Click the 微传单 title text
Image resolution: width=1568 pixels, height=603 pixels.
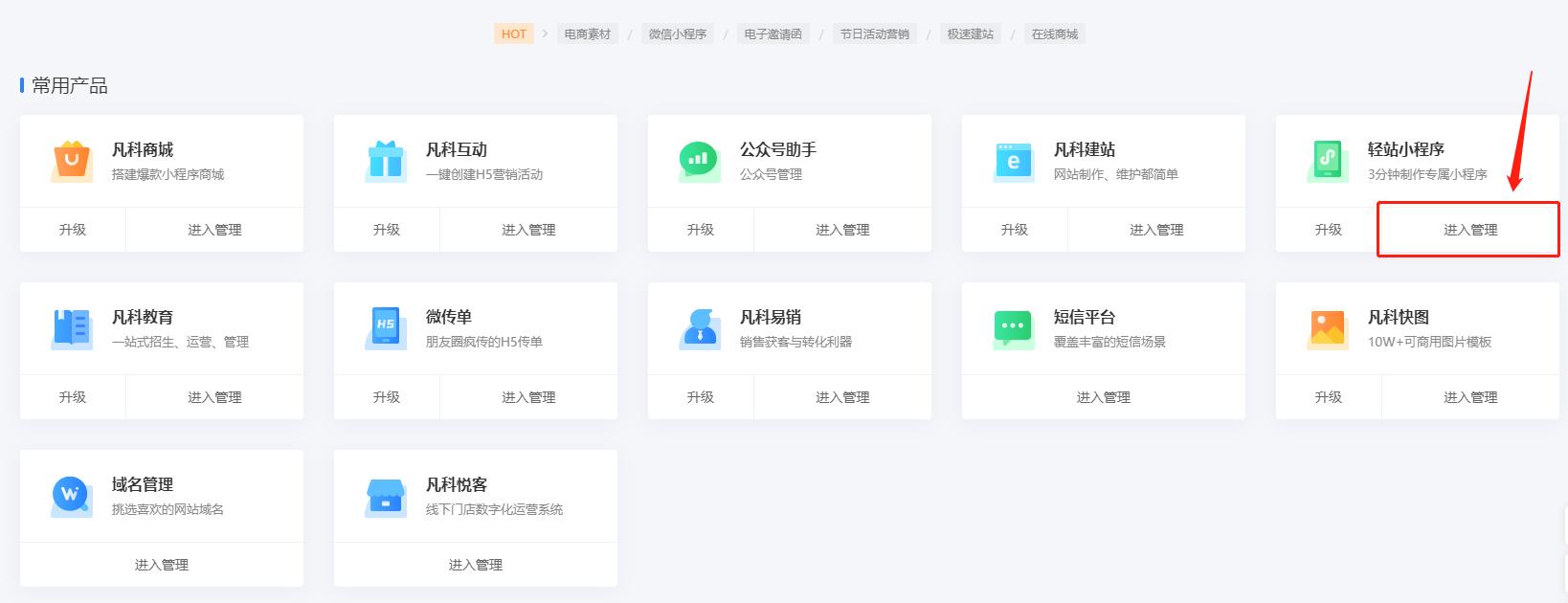tap(449, 318)
